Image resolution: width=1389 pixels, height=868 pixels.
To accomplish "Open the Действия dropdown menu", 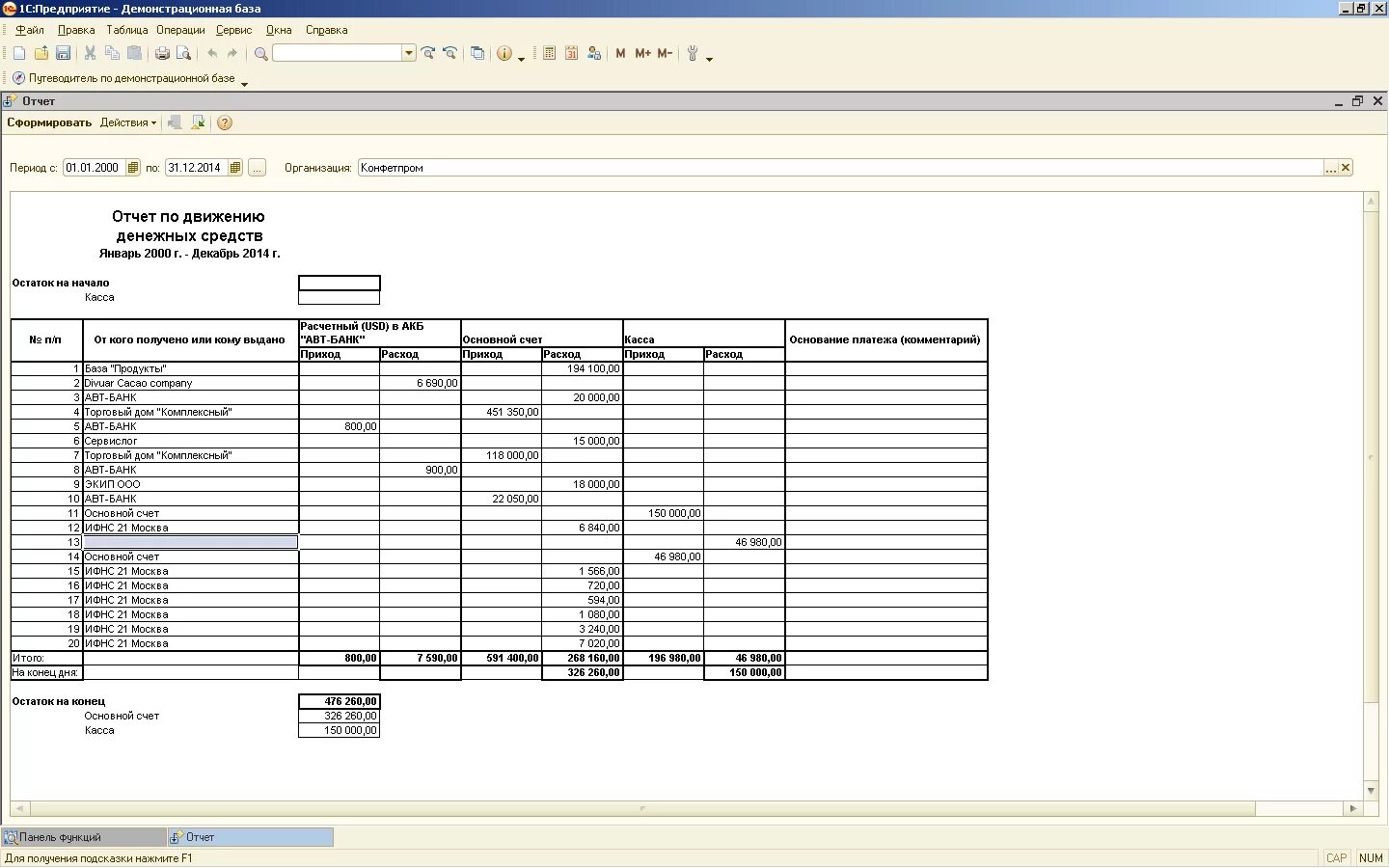I will 128,122.
